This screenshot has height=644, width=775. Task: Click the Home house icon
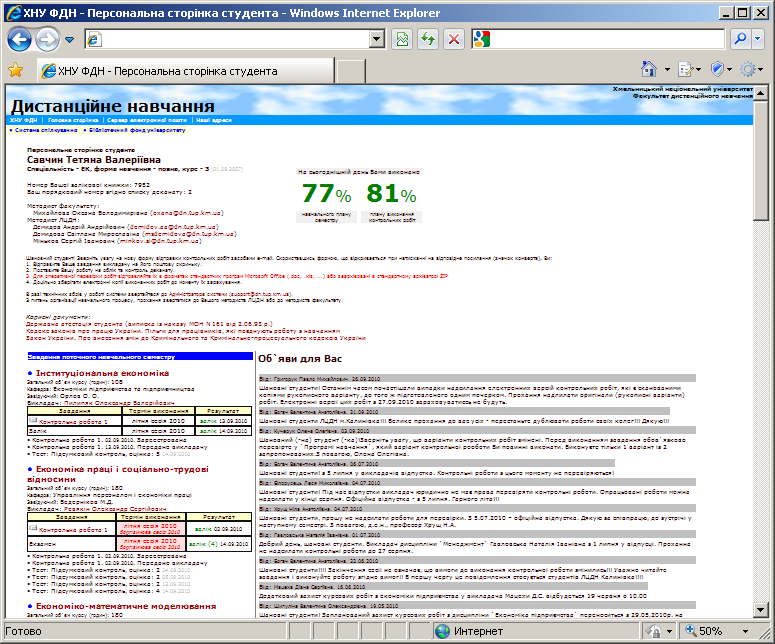(648, 69)
